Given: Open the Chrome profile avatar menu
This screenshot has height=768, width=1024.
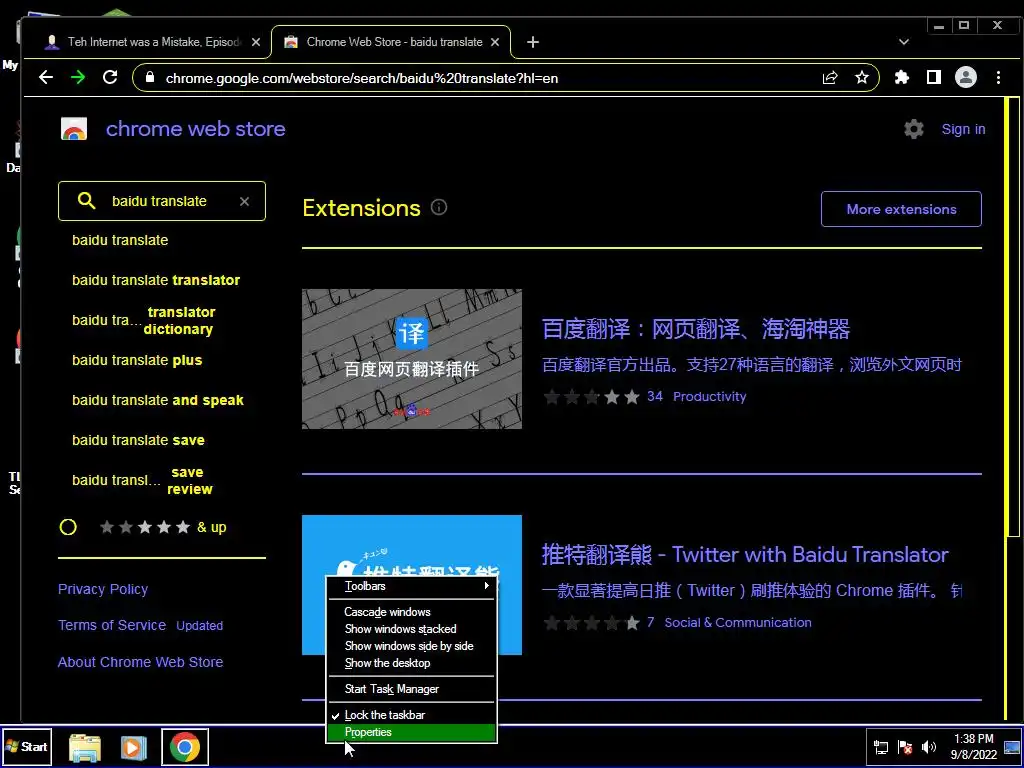Looking at the screenshot, I should point(966,78).
